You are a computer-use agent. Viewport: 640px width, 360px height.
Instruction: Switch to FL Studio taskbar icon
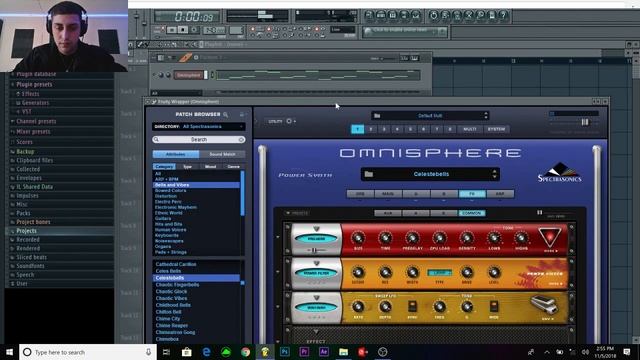click(265, 352)
